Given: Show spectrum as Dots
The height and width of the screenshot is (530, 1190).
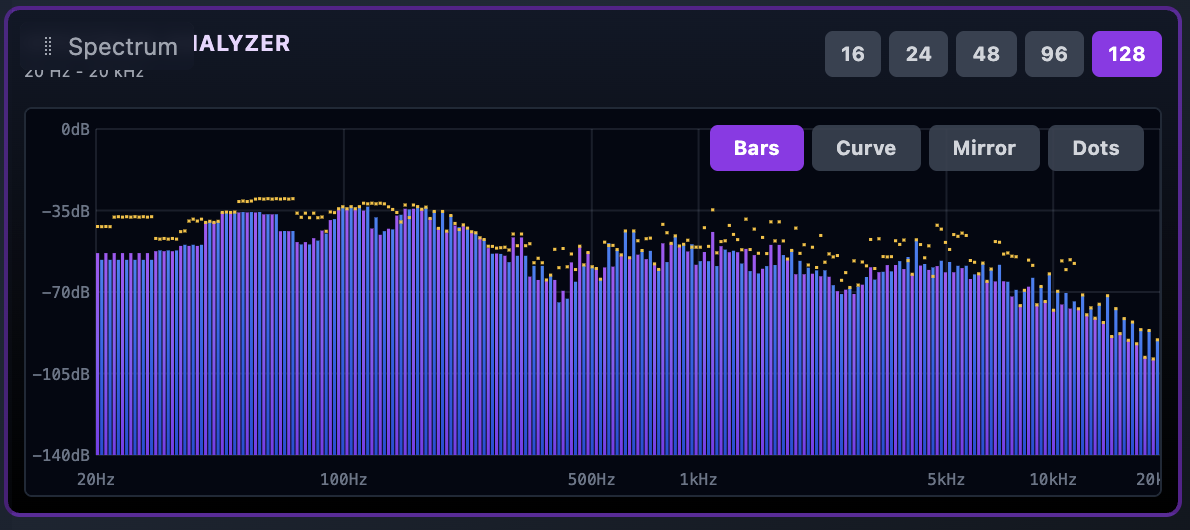Looking at the screenshot, I should click(1096, 148).
